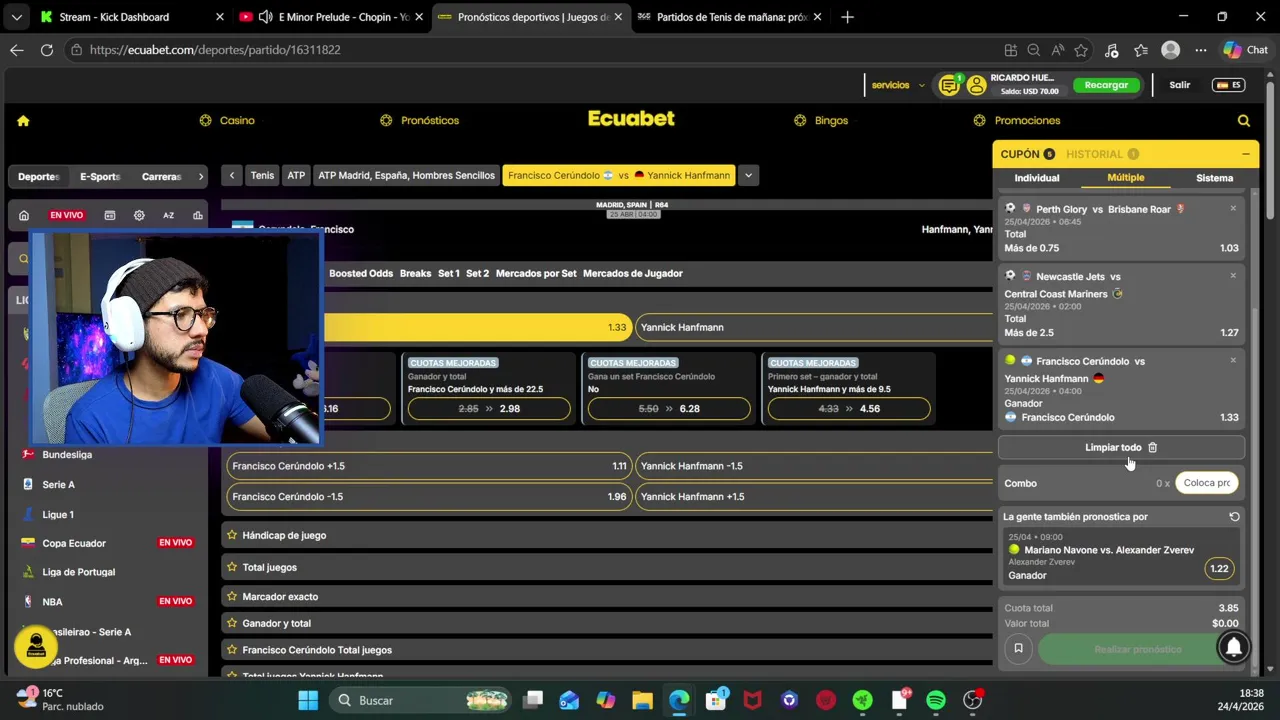Refresh the suggested predictions list
The height and width of the screenshot is (720, 1280).
(x=1234, y=517)
